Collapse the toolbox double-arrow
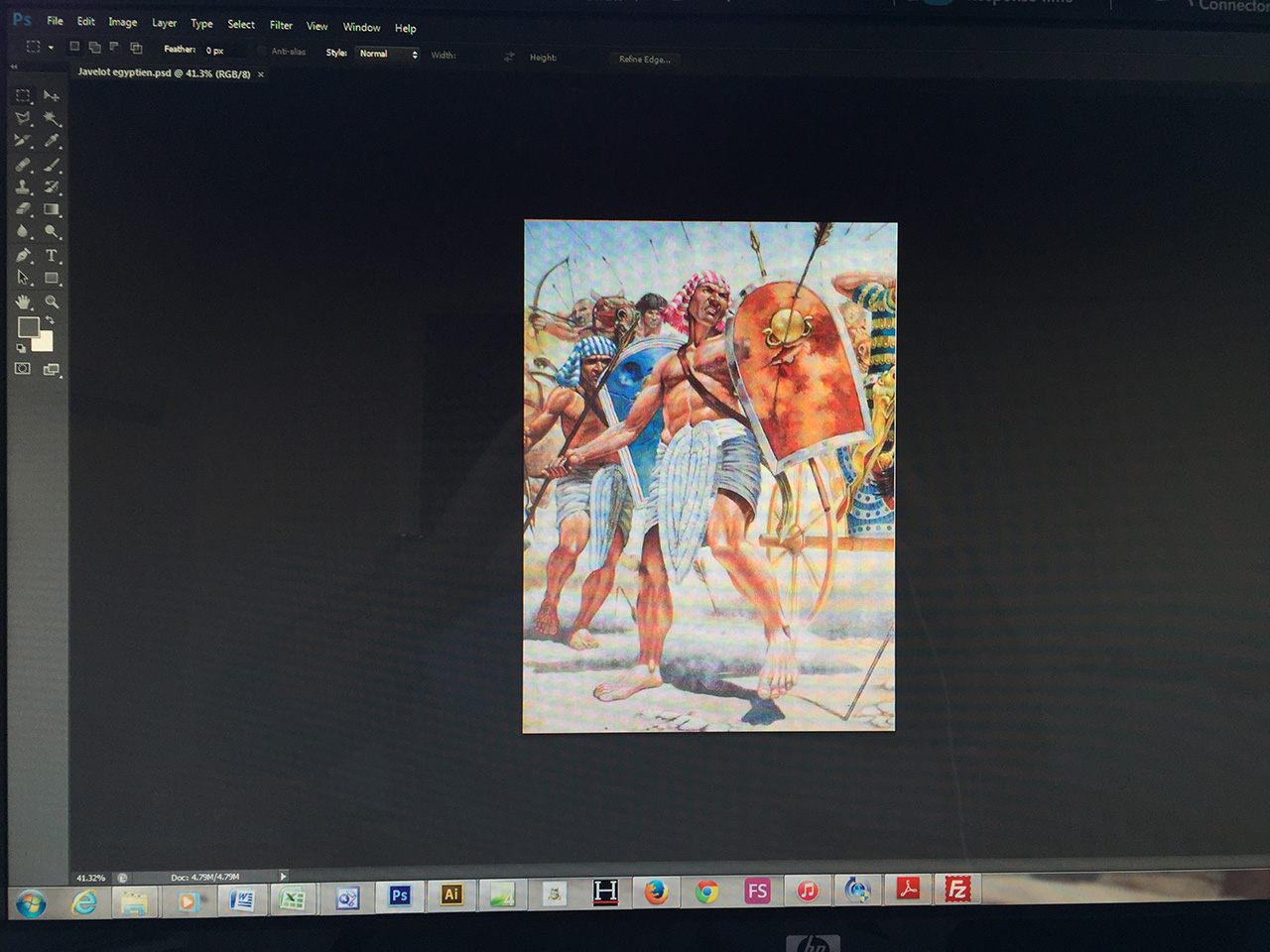Viewport: 1270px width, 952px height. [x=14, y=66]
